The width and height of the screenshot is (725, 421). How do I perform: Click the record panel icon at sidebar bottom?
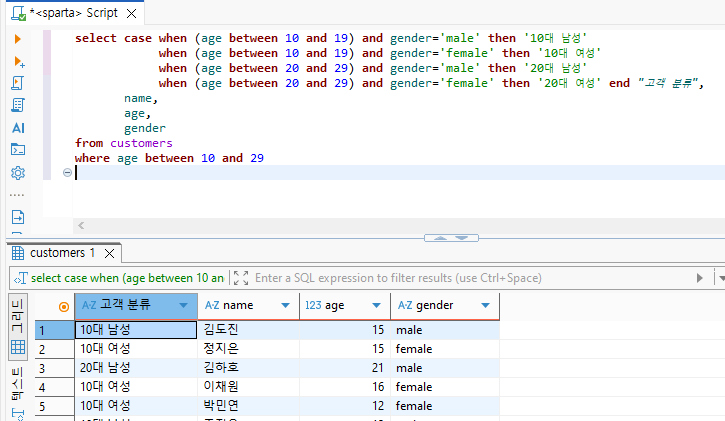18,414
